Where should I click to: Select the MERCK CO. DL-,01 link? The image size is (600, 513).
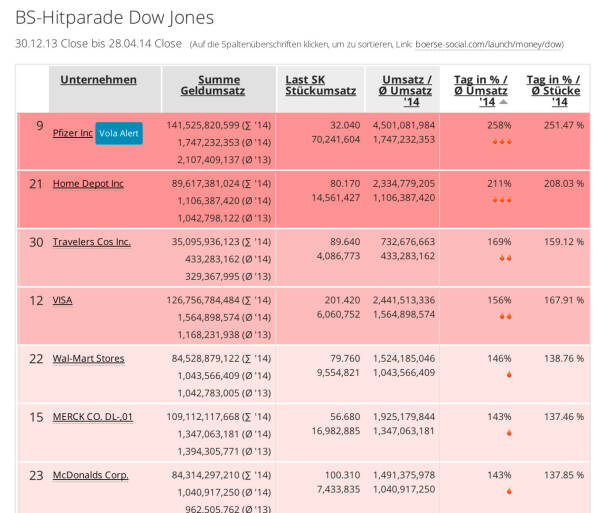point(94,416)
